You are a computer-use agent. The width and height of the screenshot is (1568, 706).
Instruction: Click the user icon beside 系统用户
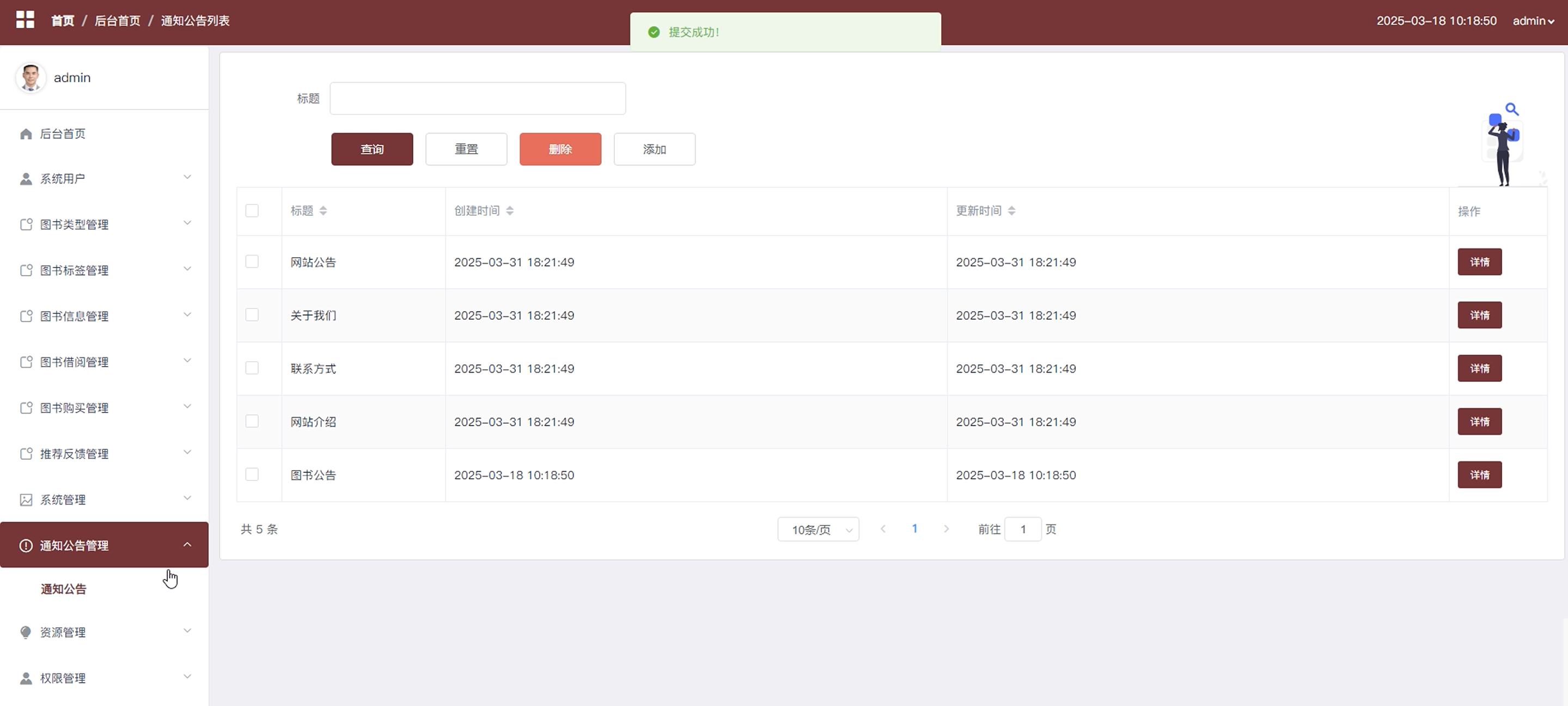[x=26, y=179]
